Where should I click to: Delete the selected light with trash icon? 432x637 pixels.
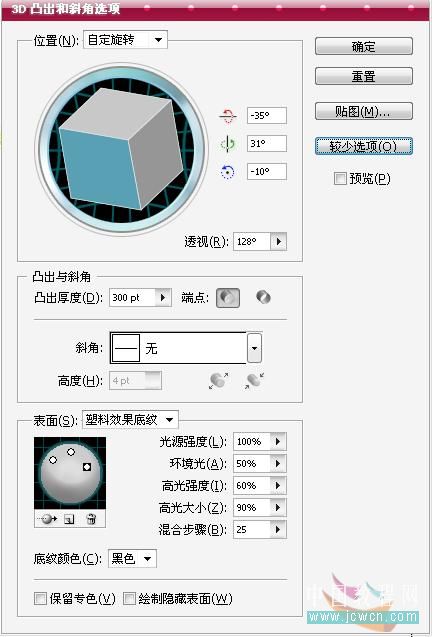[x=91, y=519]
